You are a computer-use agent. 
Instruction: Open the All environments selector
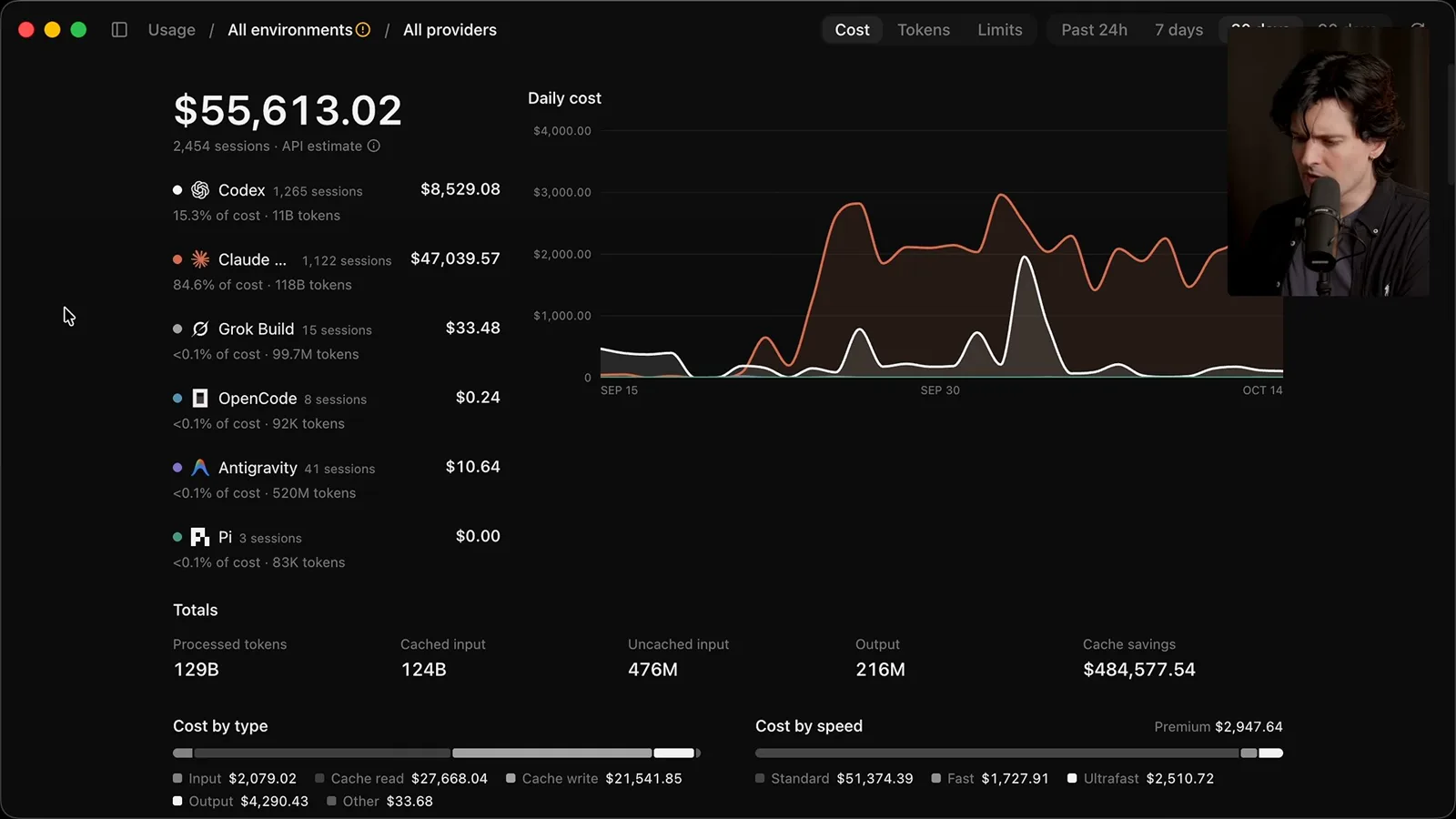click(289, 30)
